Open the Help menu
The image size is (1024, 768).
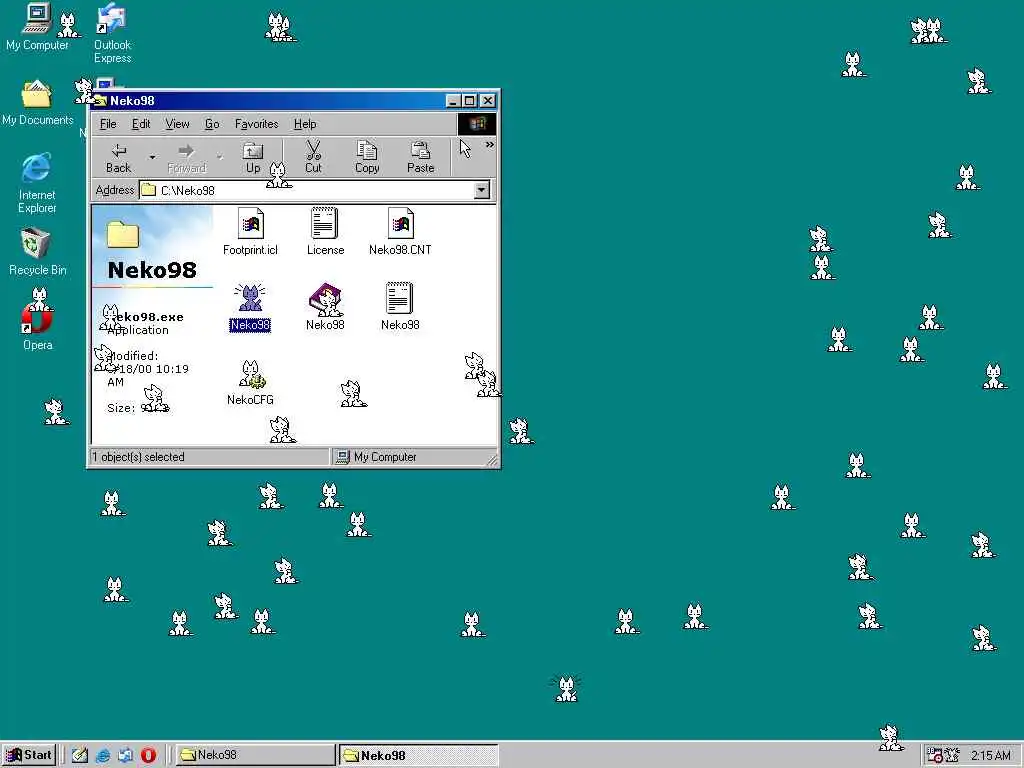point(305,124)
